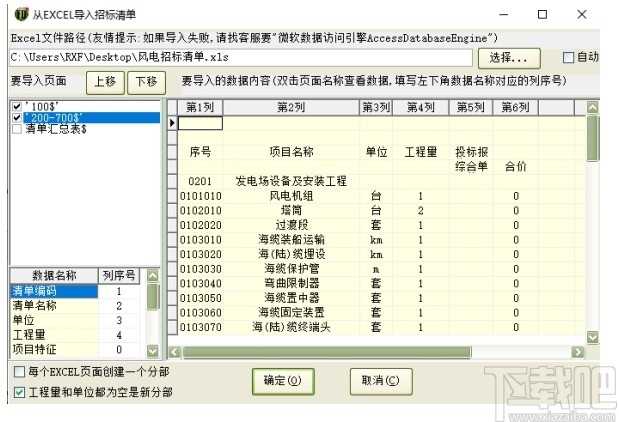The width and height of the screenshot is (619, 422).
Task: Click up arrow of data-name list scrollbar
Action: (153, 275)
